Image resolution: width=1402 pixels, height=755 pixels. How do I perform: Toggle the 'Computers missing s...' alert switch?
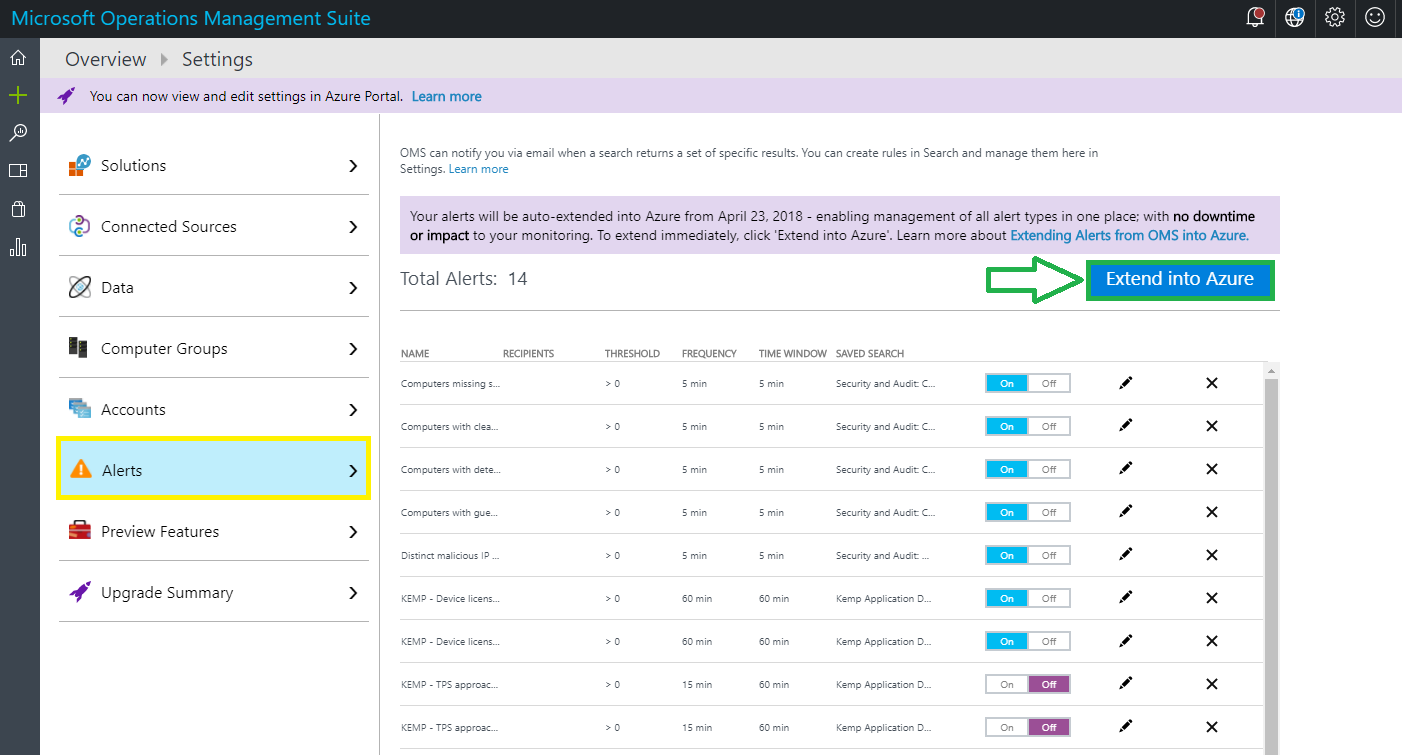pos(1028,383)
